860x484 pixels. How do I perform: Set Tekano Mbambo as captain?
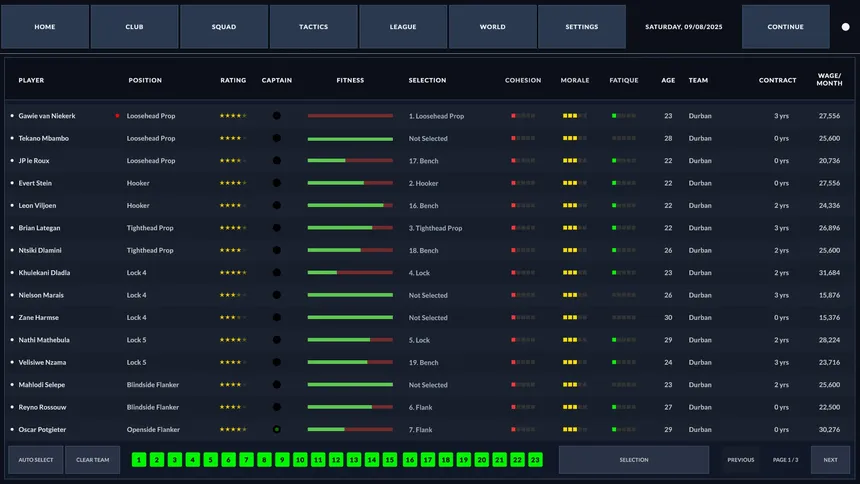276,138
